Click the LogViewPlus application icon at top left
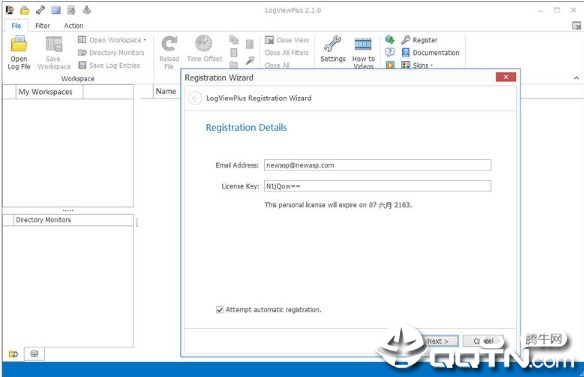The height and width of the screenshot is (377, 584). click(10, 10)
